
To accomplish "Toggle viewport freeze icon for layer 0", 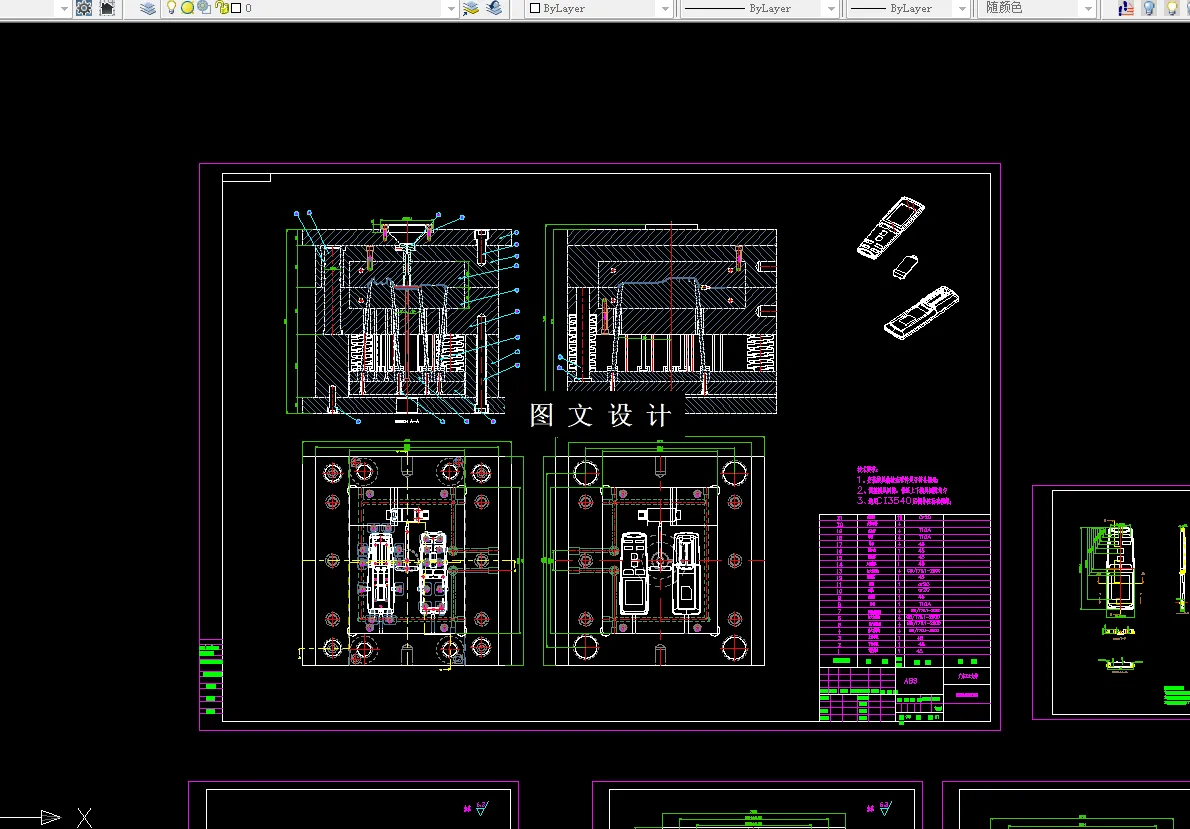I will 203,8.
